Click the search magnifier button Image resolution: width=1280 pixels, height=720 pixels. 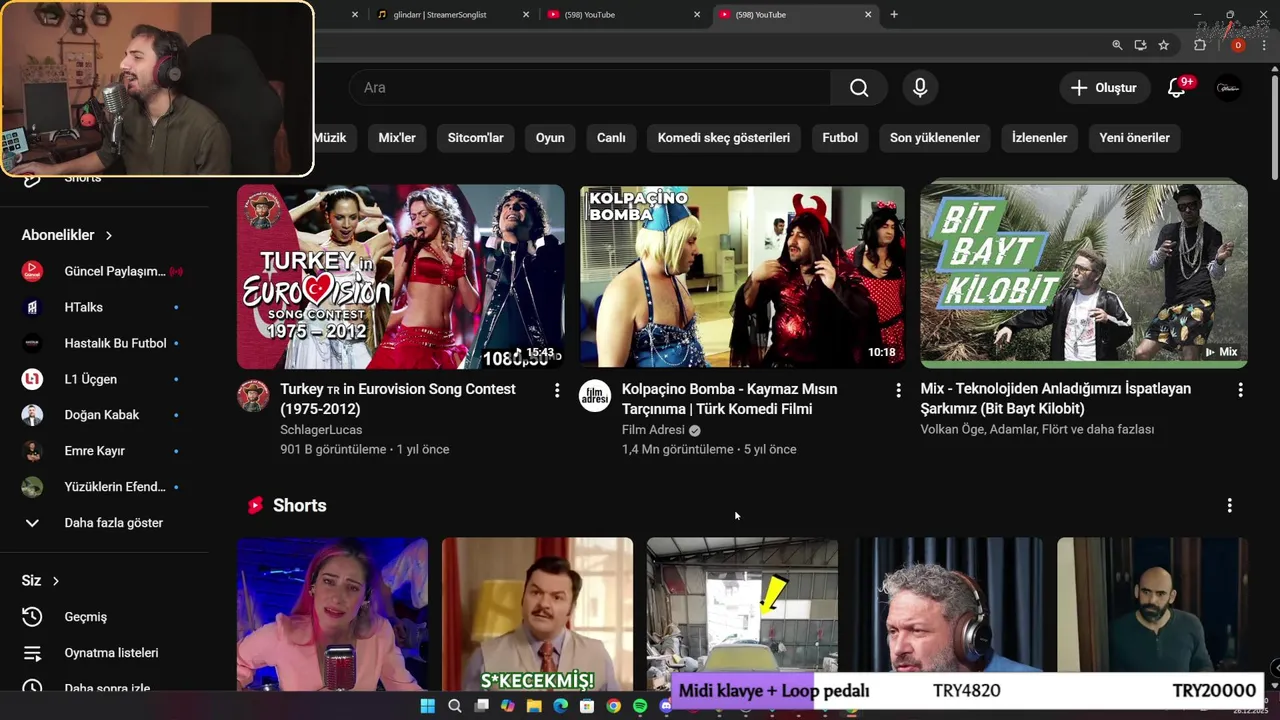[859, 88]
